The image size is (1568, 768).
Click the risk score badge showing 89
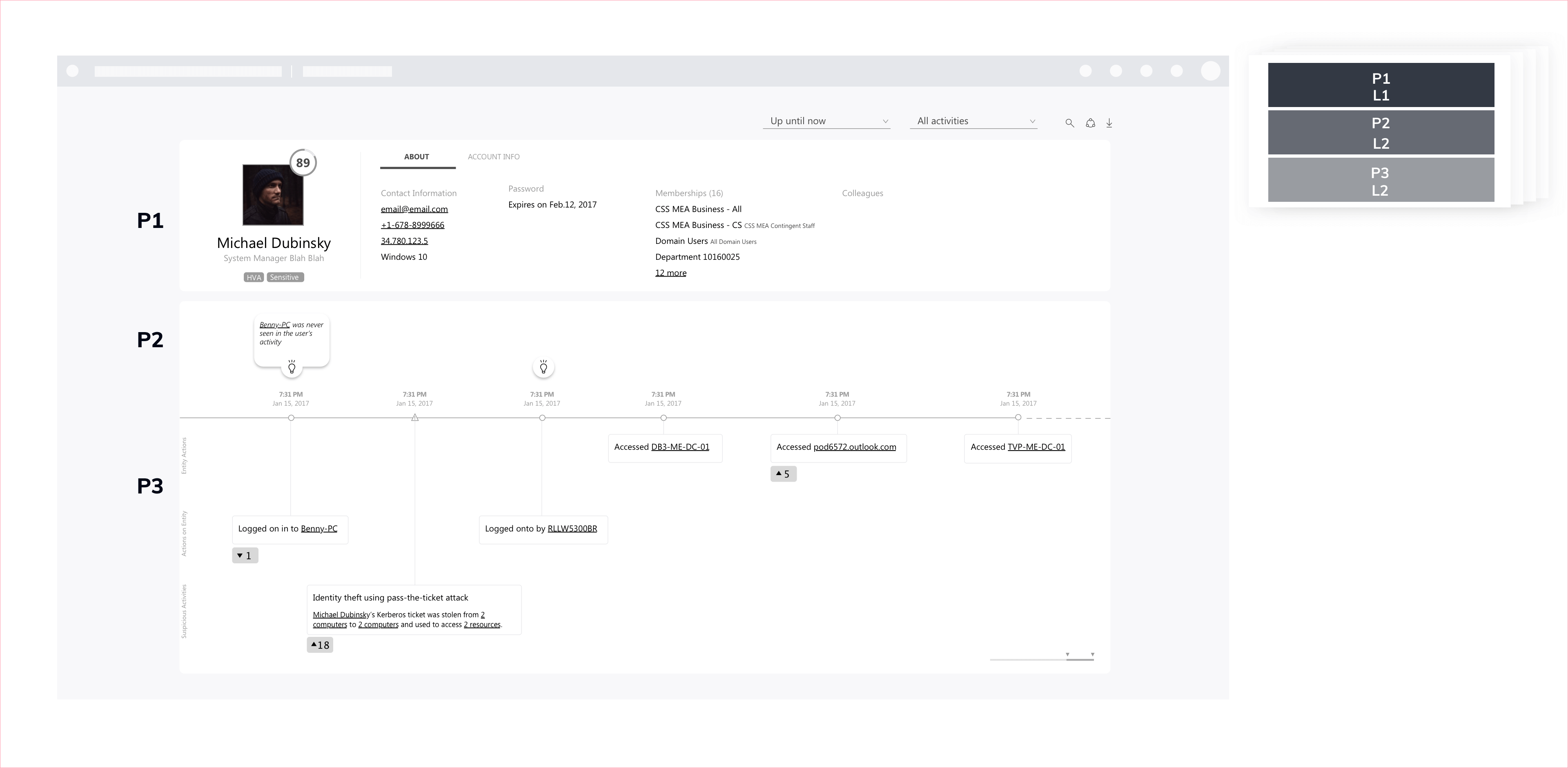click(303, 163)
